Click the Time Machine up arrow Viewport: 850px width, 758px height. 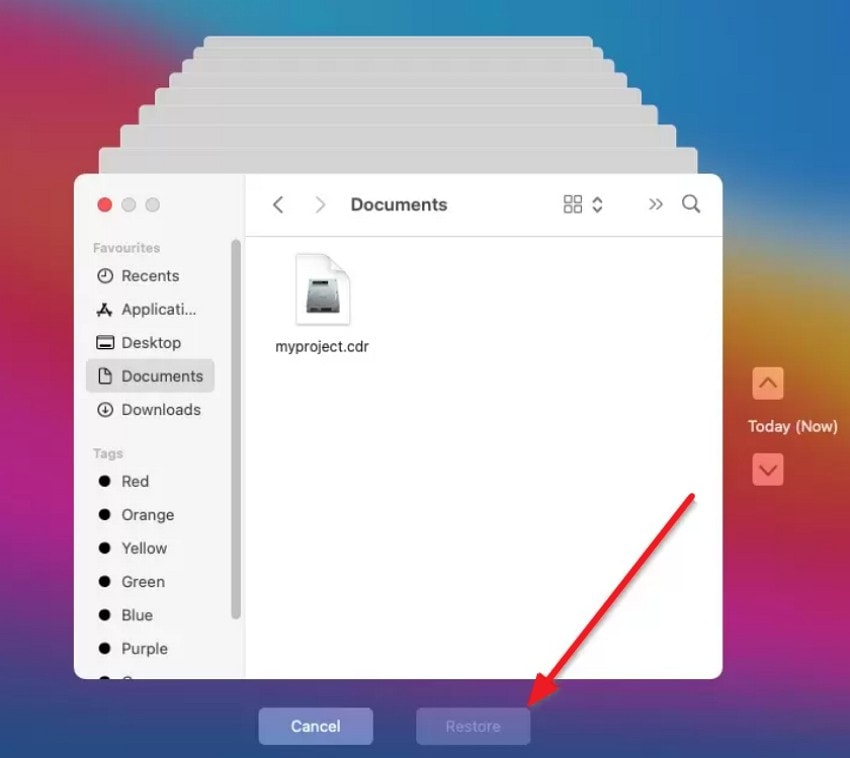pyautogui.click(x=767, y=383)
